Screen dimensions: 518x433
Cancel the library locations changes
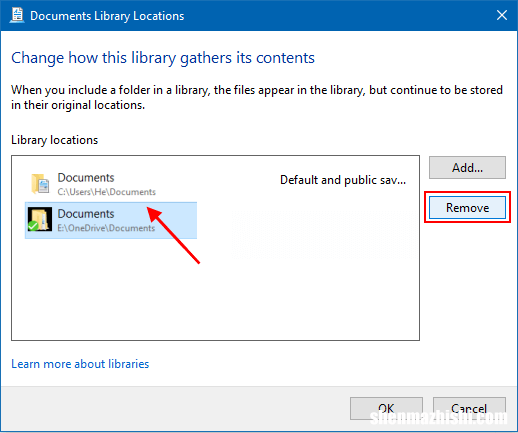pos(469,408)
